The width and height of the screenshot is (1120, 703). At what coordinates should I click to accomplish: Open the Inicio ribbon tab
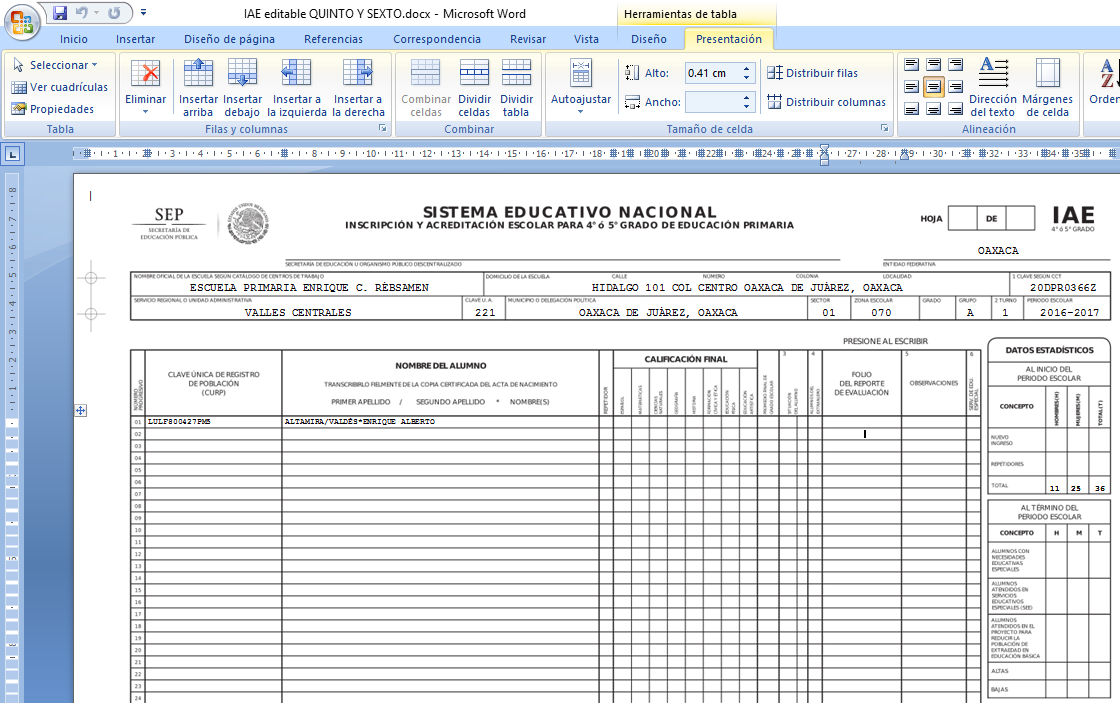[74, 39]
